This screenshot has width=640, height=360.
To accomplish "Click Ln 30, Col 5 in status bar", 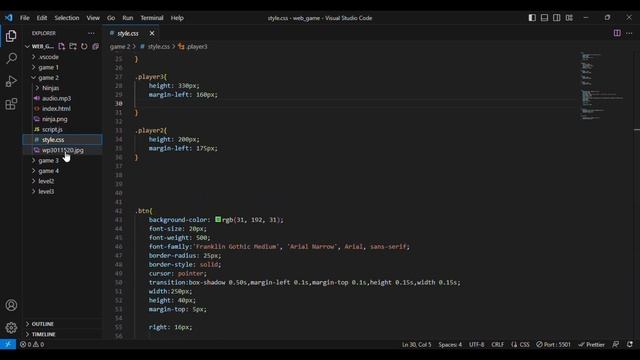I will point(416,344).
